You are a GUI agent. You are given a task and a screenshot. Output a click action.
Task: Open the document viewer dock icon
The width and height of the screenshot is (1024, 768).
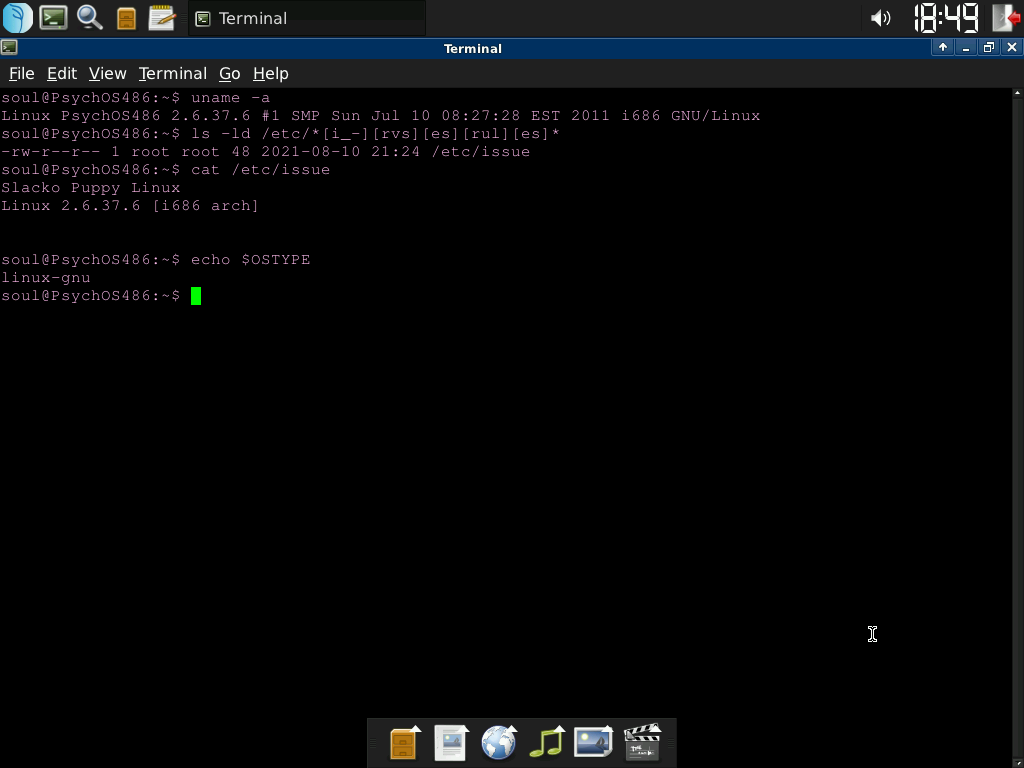click(x=452, y=743)
